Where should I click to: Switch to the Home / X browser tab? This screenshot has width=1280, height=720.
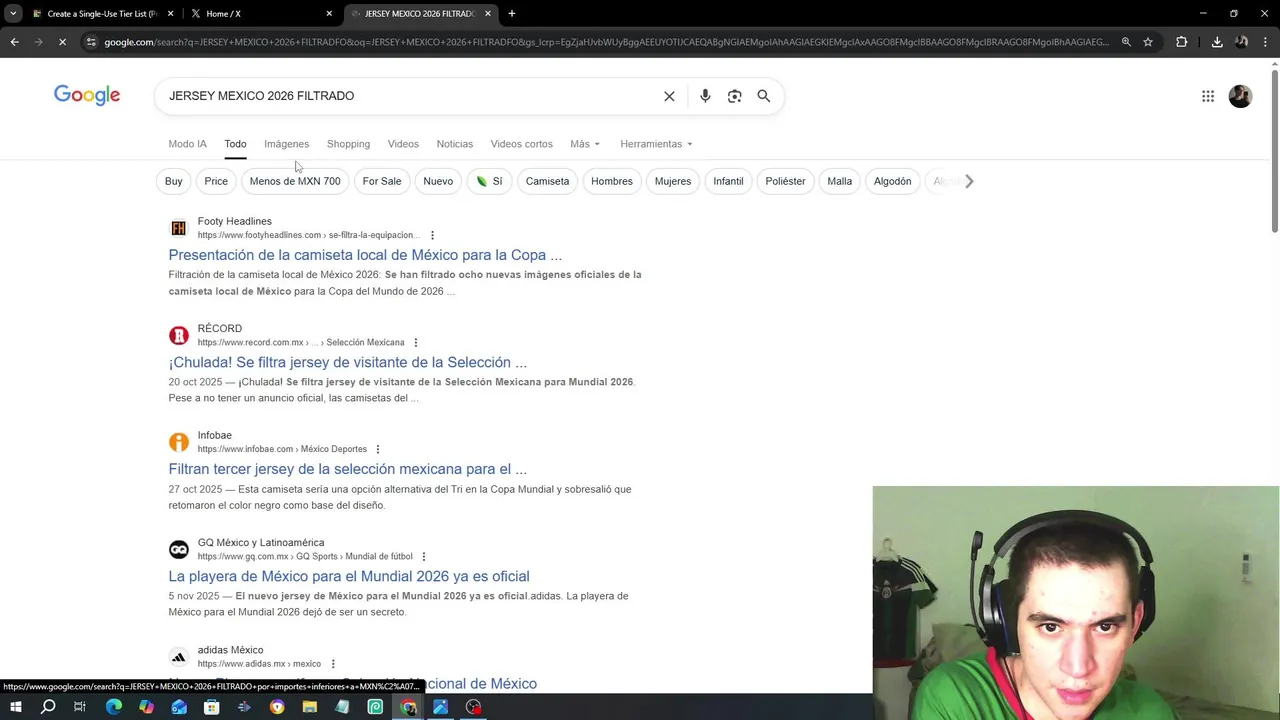(x=260, y=14)
